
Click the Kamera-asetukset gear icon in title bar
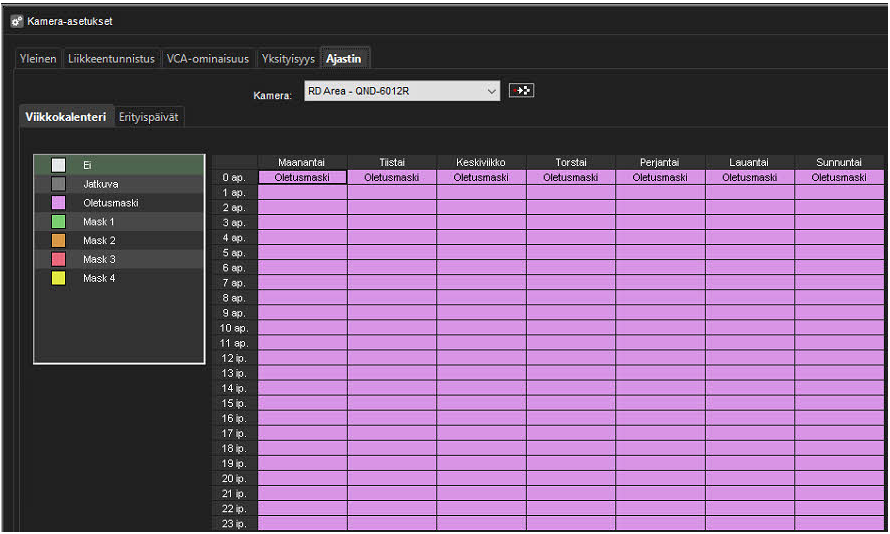[x=16, y=21]
